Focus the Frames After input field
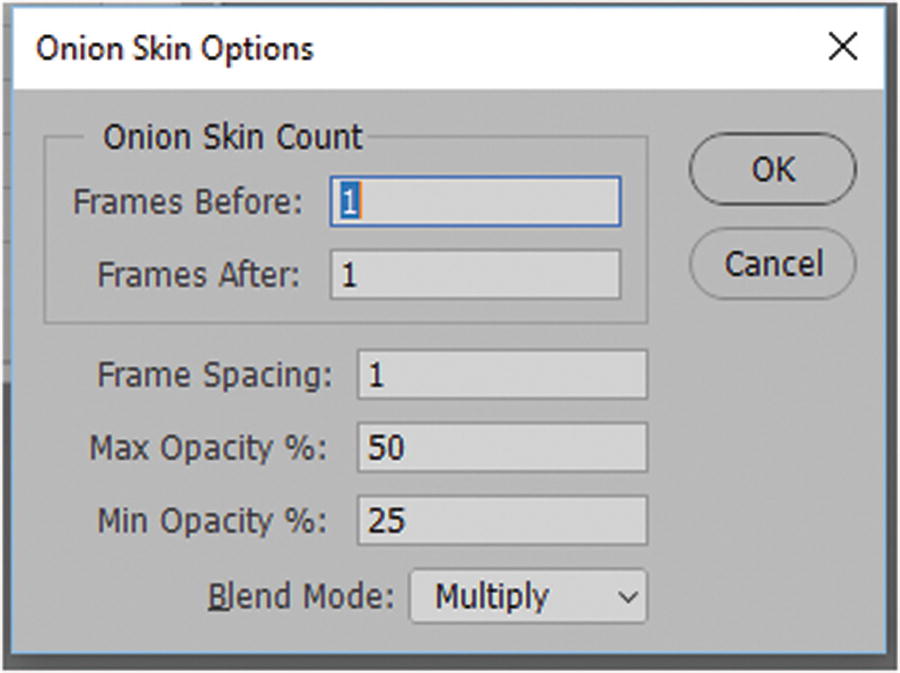900x673 pixels. [475, 275]
